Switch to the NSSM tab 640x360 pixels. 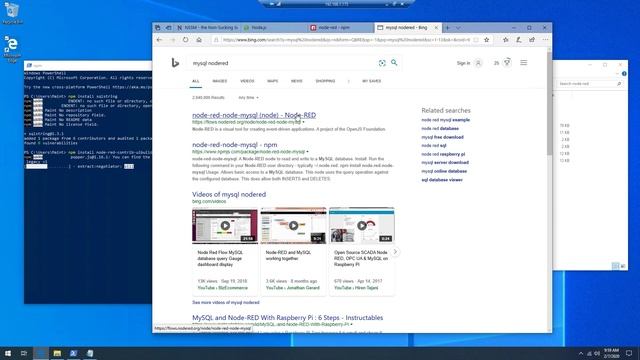[208, 28]
